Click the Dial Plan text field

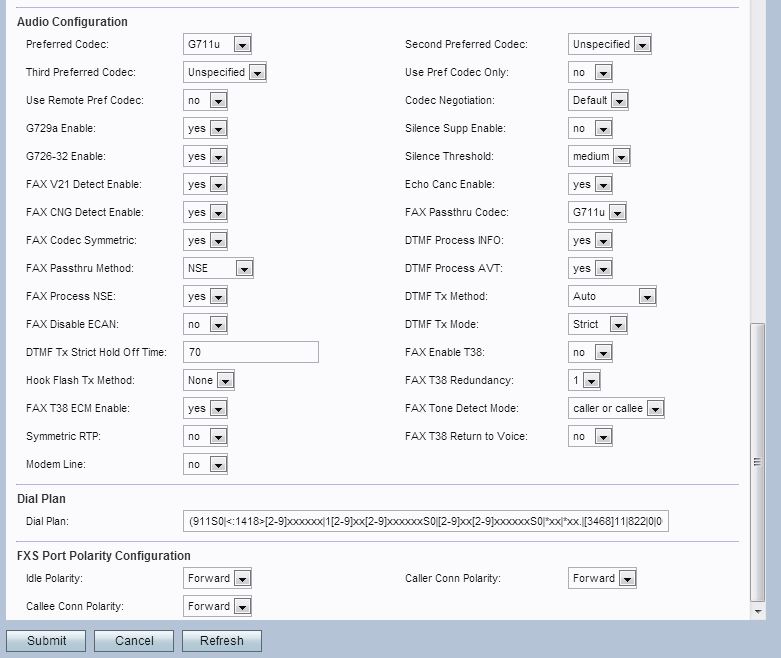[x=426, y=521]
